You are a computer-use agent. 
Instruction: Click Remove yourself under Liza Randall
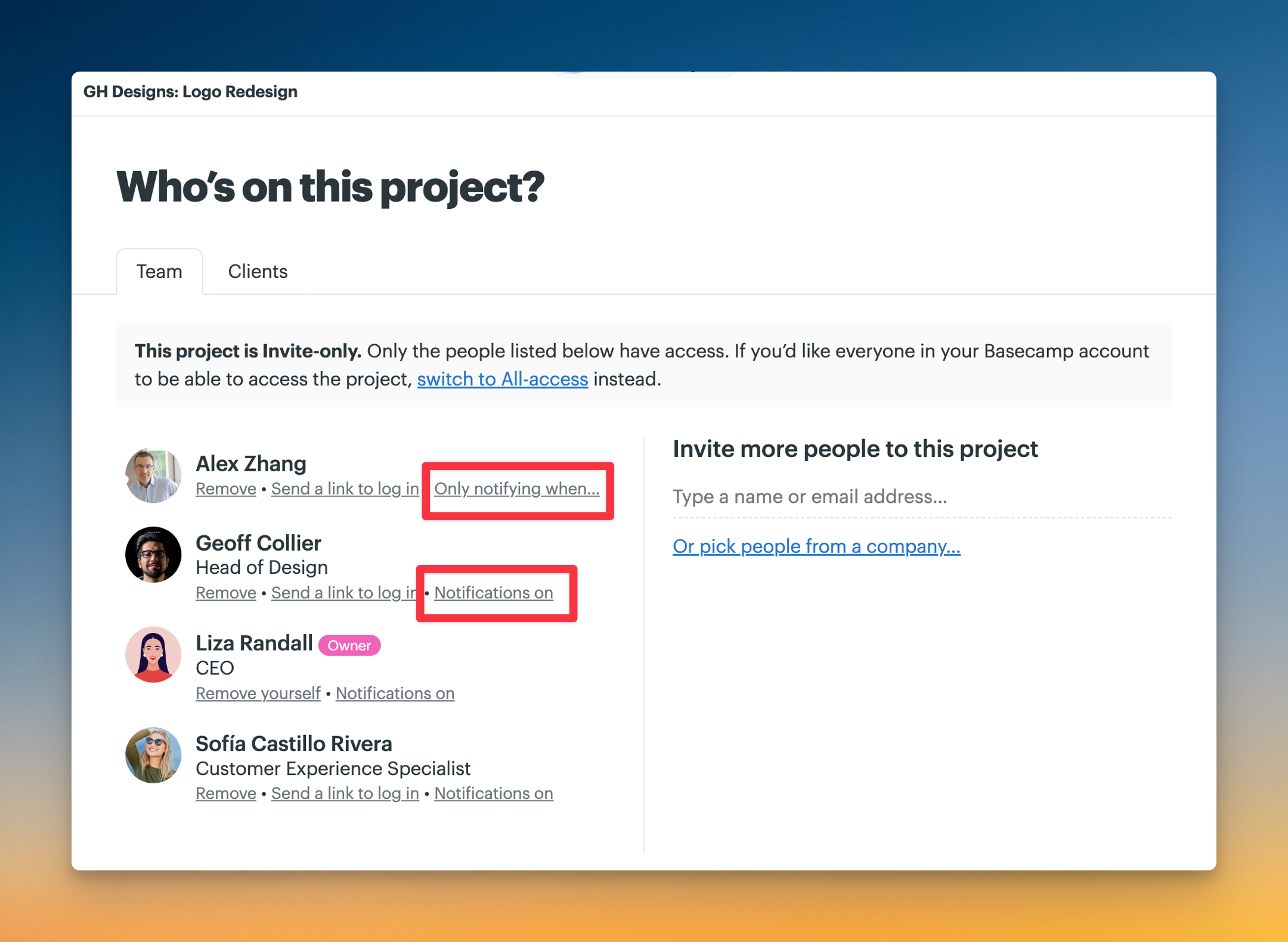pos(258,693)
